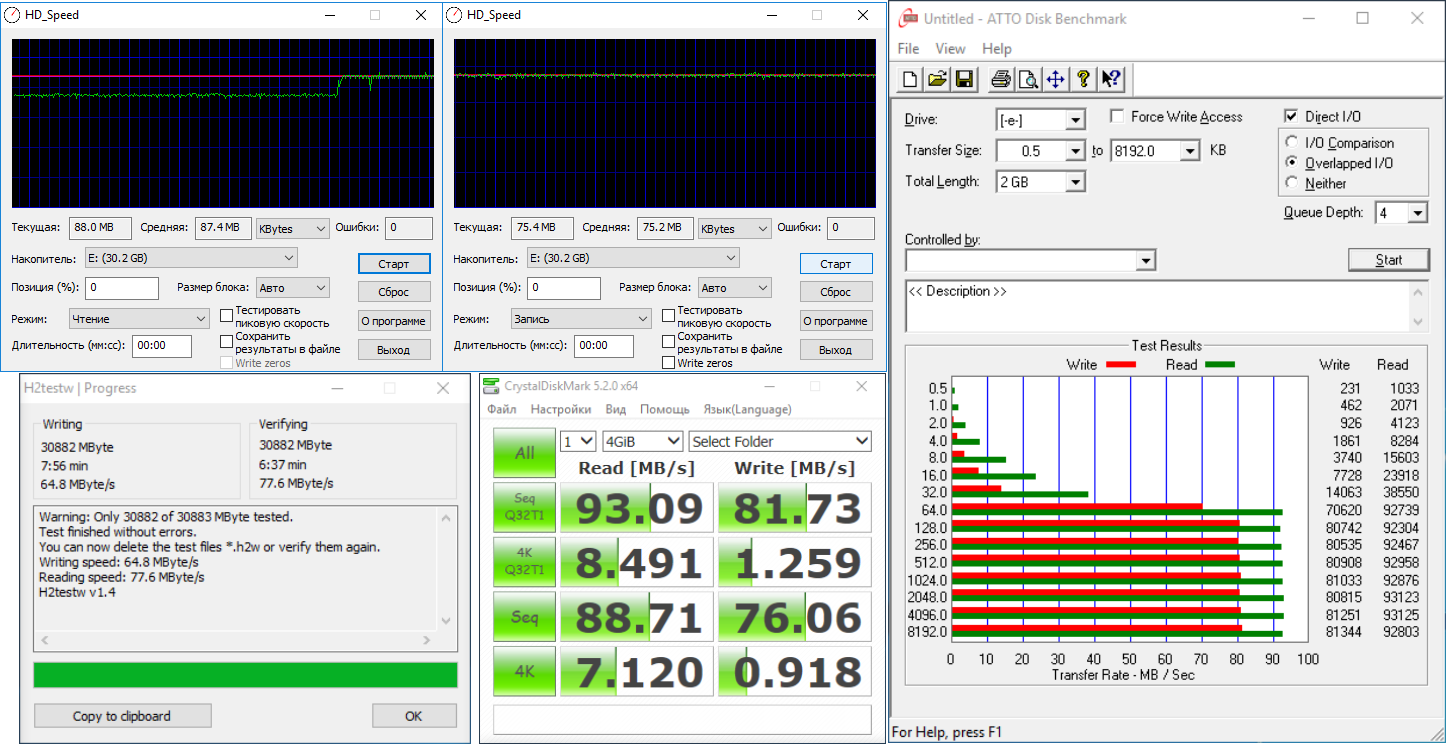Screen dimensions: 1446x744
Task: Expand the Total Length dropdown
Action: (x=1075, y=182)
